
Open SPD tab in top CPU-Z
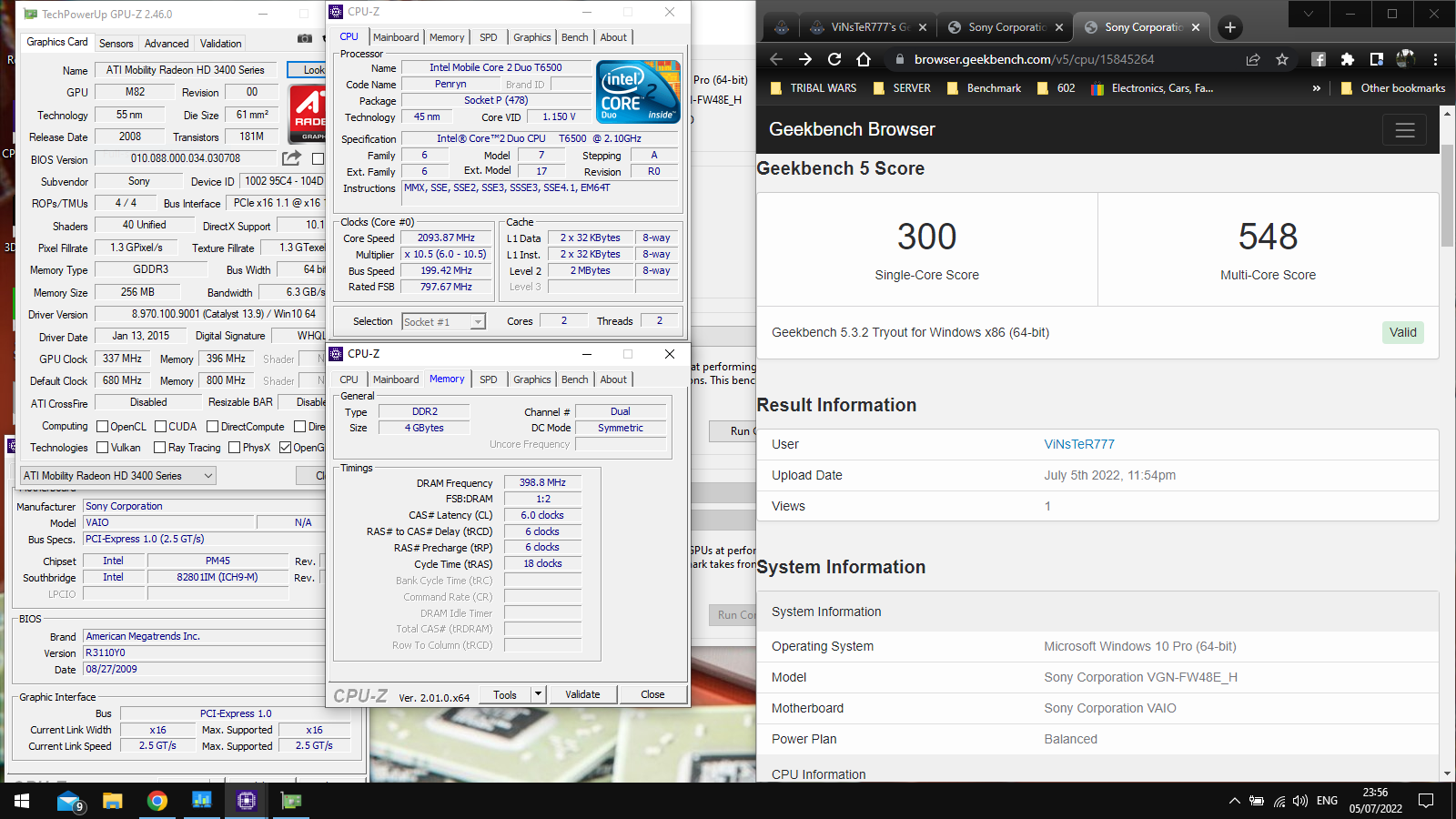pyautogui.click(x=489, y=37)
